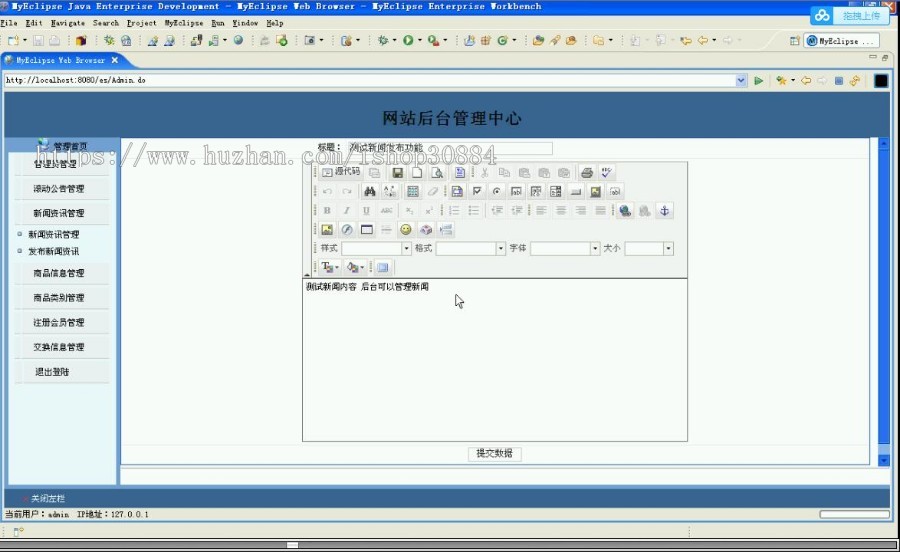The height and width of the screenshot is (552, 900).
Task: Toggle subscript formatting
Action: 409,211
